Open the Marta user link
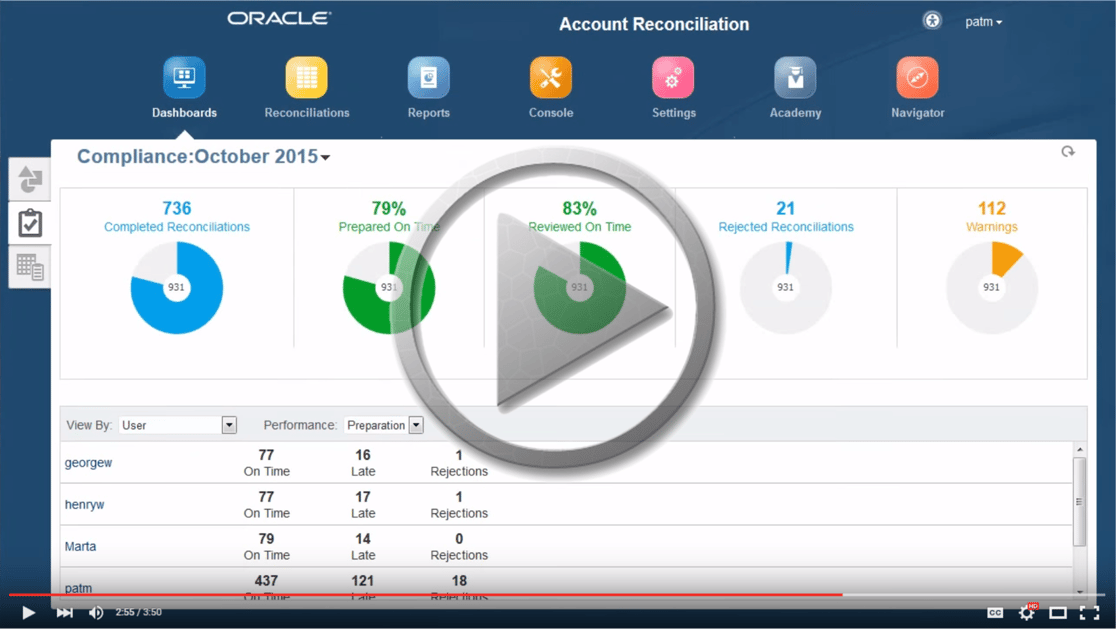Viewport: 1116px width, 629px height. [80, 546]
